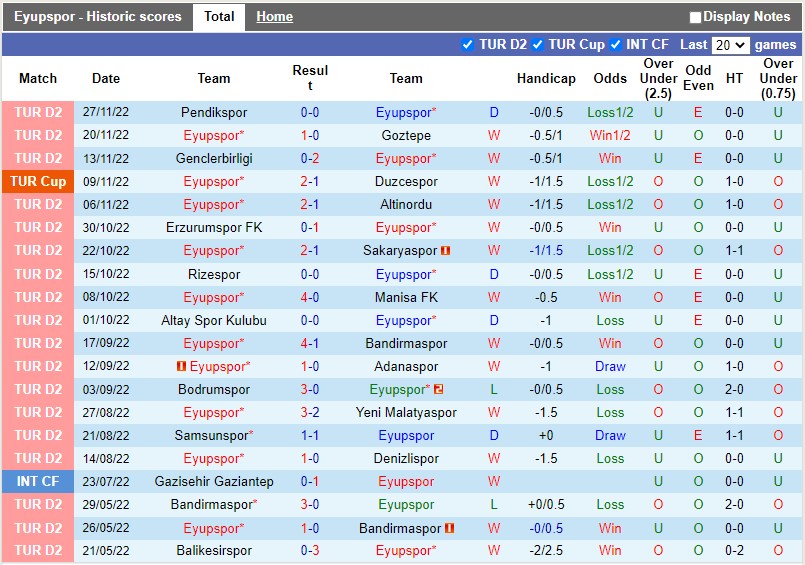This screenshot has height=565, width=805.
Task: Click the Balikesirspor team name
Action: pos(214,551)
